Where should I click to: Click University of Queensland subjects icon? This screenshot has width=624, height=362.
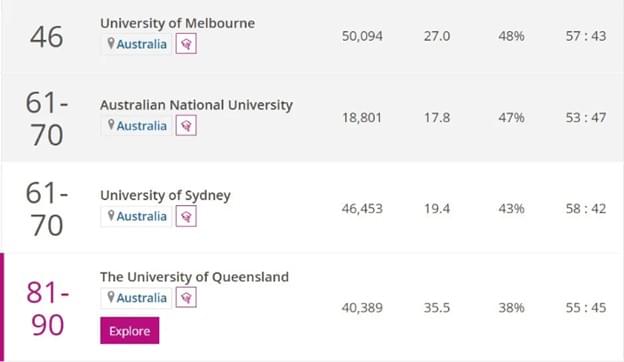(x=186, y=298)
